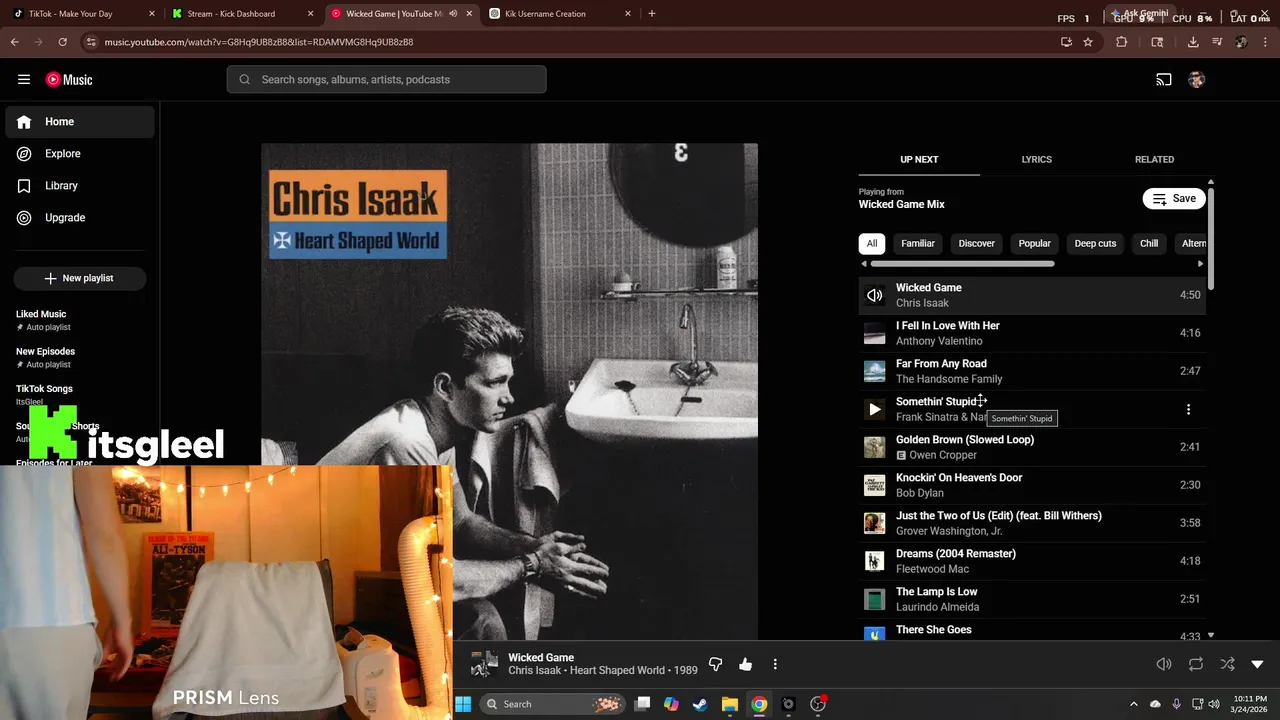The width and height of the screenshot is (1280, 720).
Task: Open Upgrade in sidebar
Action: click(x=80, y=218)
